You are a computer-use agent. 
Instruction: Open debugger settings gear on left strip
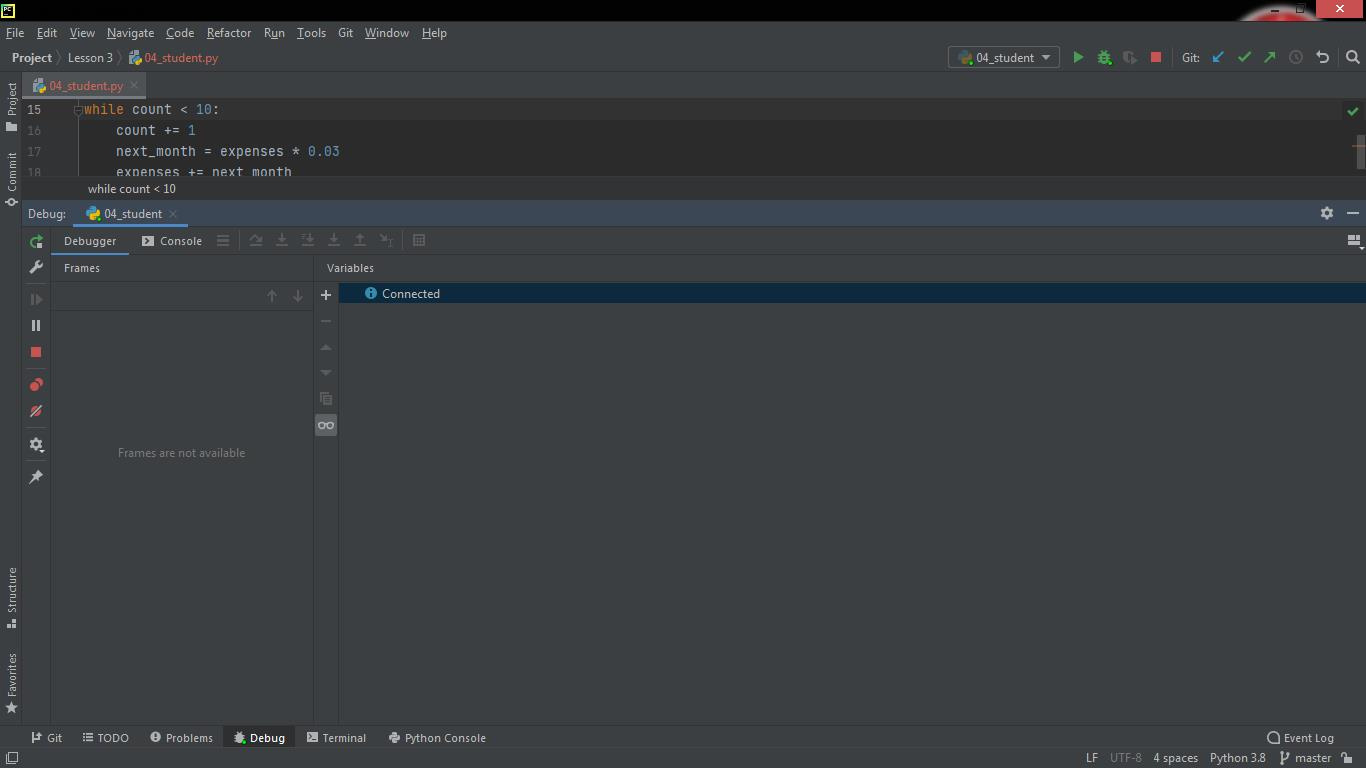pyautogui.click(x=36, y=445)
